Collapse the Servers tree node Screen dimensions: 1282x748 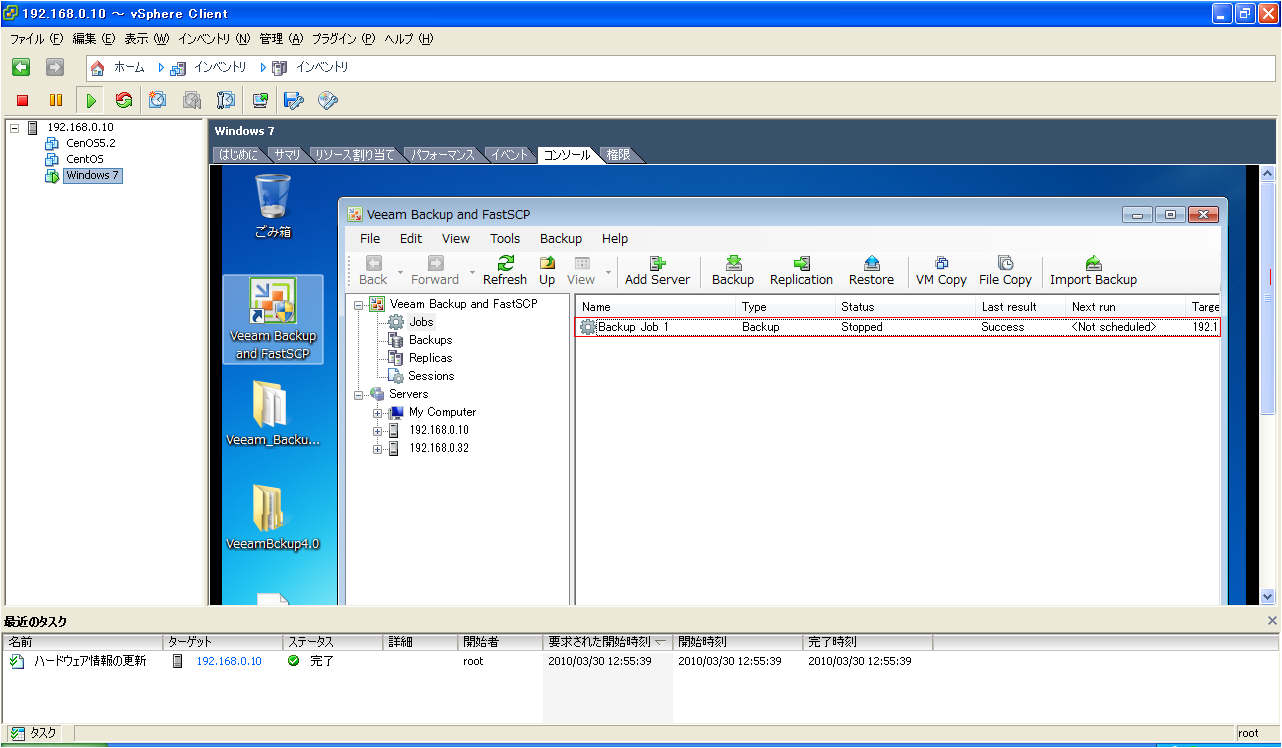[358, 394]
